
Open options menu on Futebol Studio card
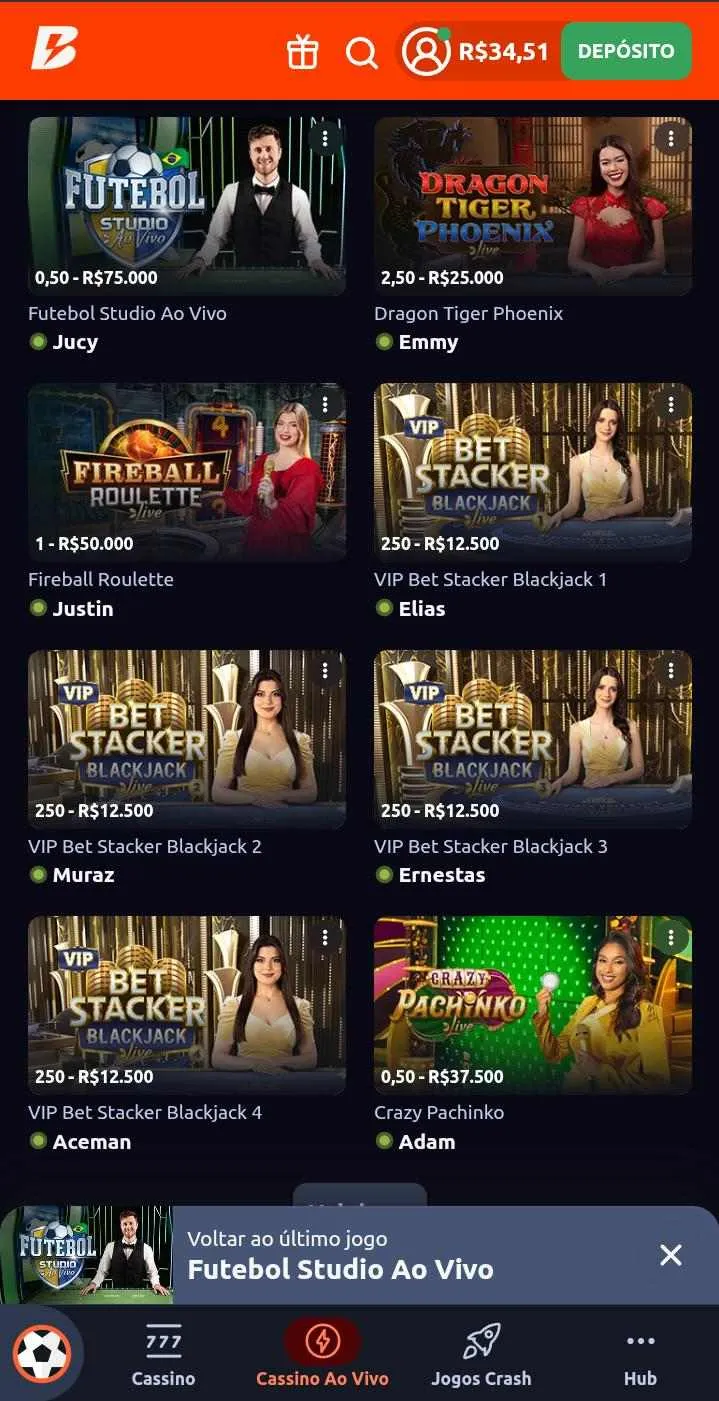pyautogui.click(x=325, y=138)
